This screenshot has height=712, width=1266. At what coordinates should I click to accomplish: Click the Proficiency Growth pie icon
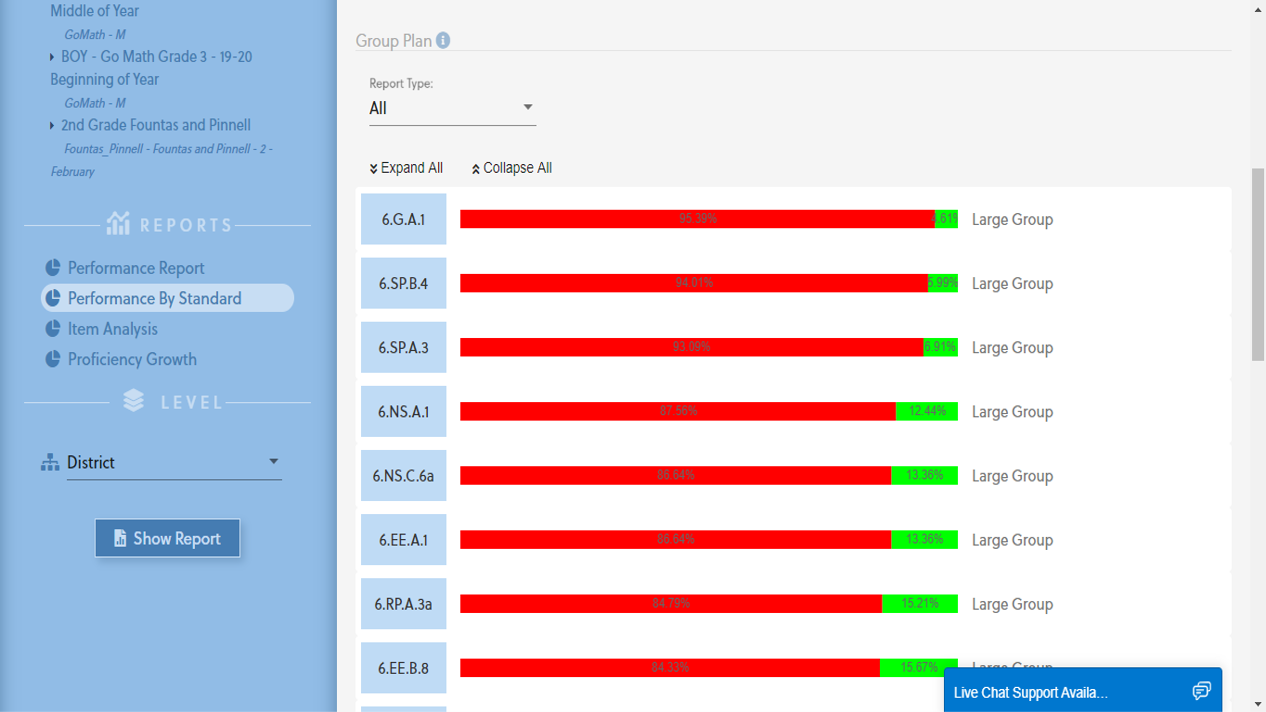pos(53,358)
